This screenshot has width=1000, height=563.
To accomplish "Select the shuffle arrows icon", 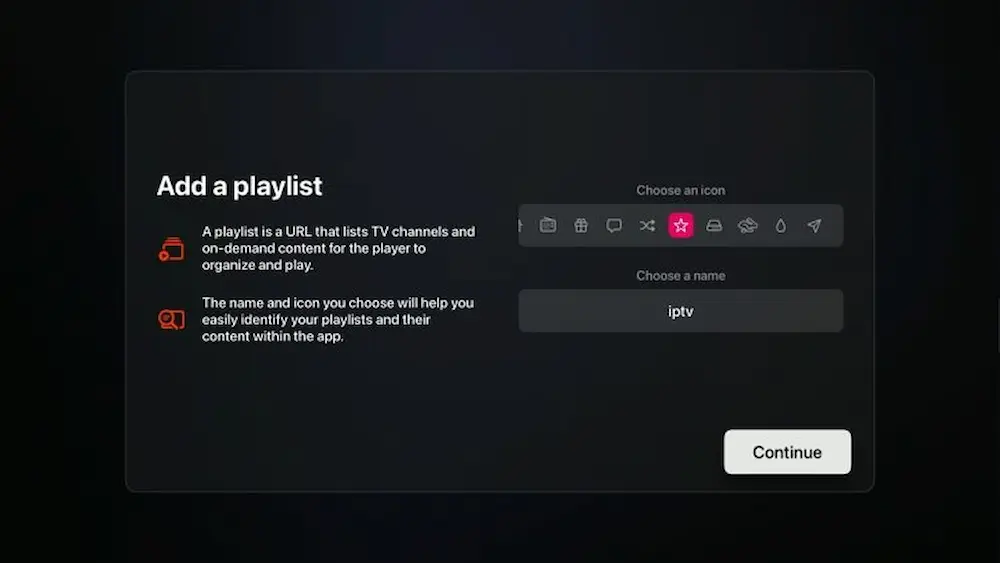I will click(647, 226).
